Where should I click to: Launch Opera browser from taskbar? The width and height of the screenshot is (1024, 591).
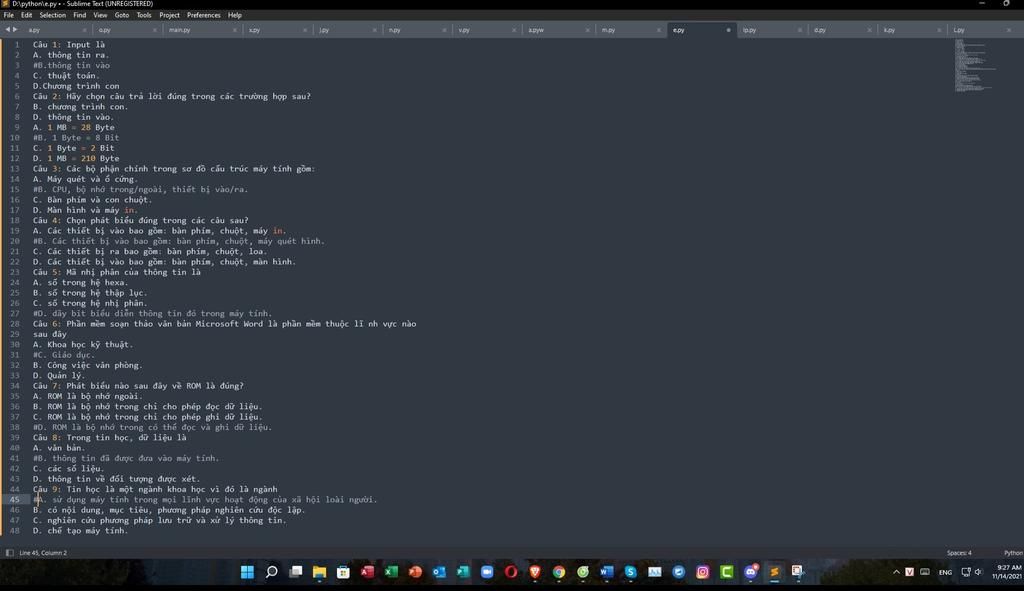click(x=511, y=572)
